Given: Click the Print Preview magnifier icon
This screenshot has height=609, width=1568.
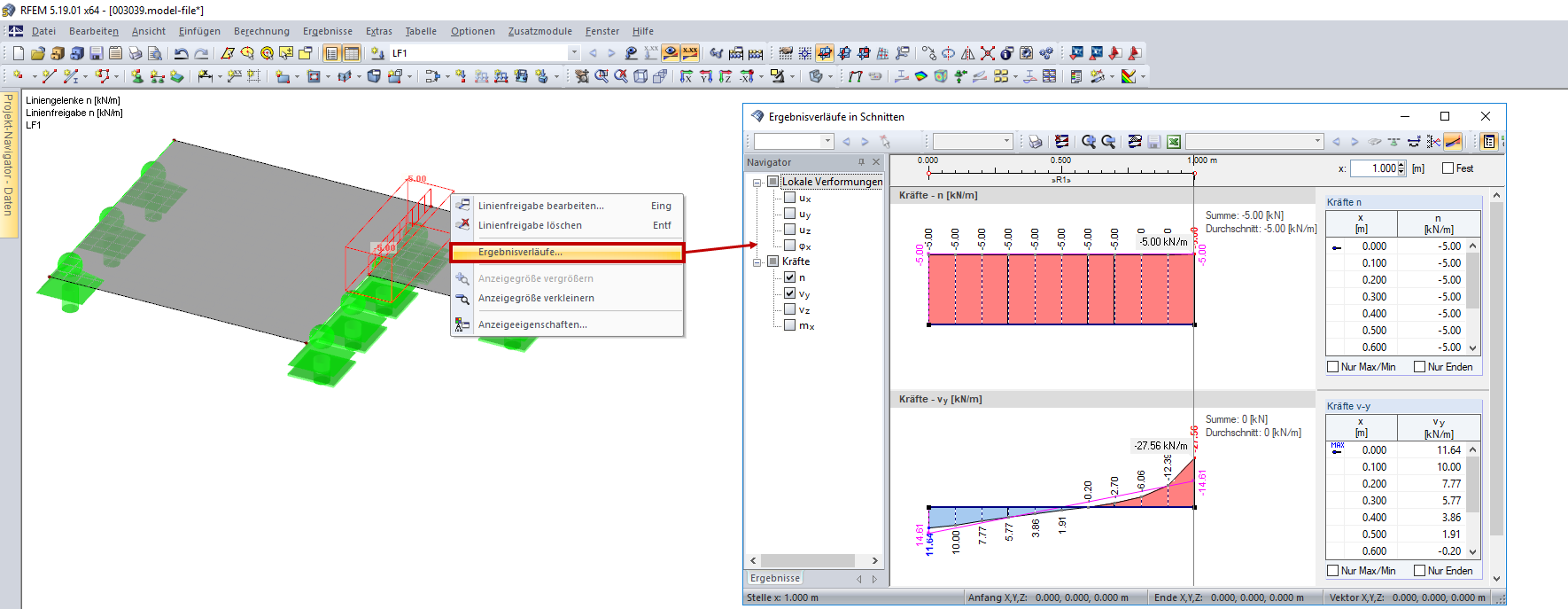Looking at the screenshot, I should (154, 53).
